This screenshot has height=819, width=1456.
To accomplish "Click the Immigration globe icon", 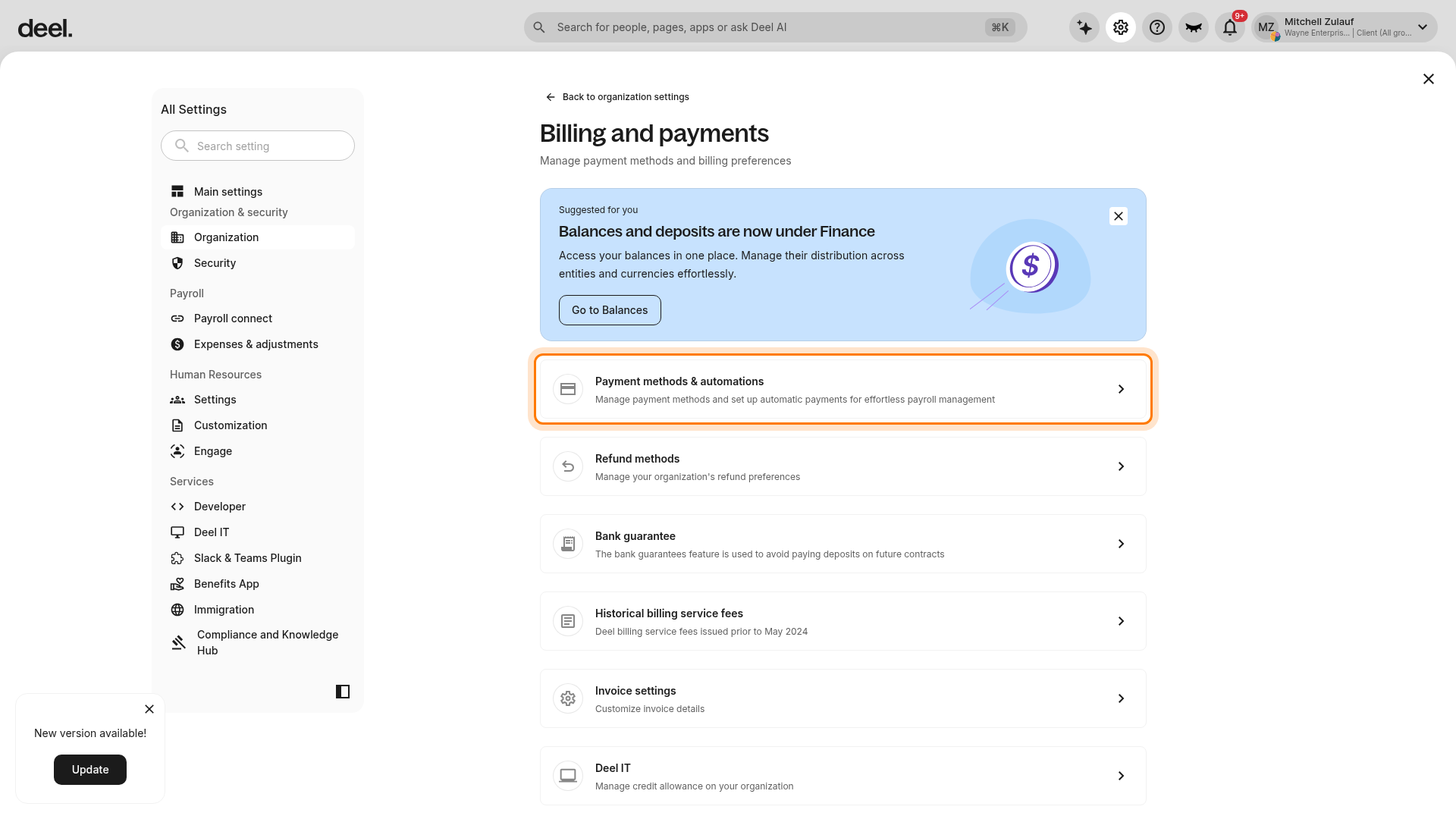I will (177, 610).
